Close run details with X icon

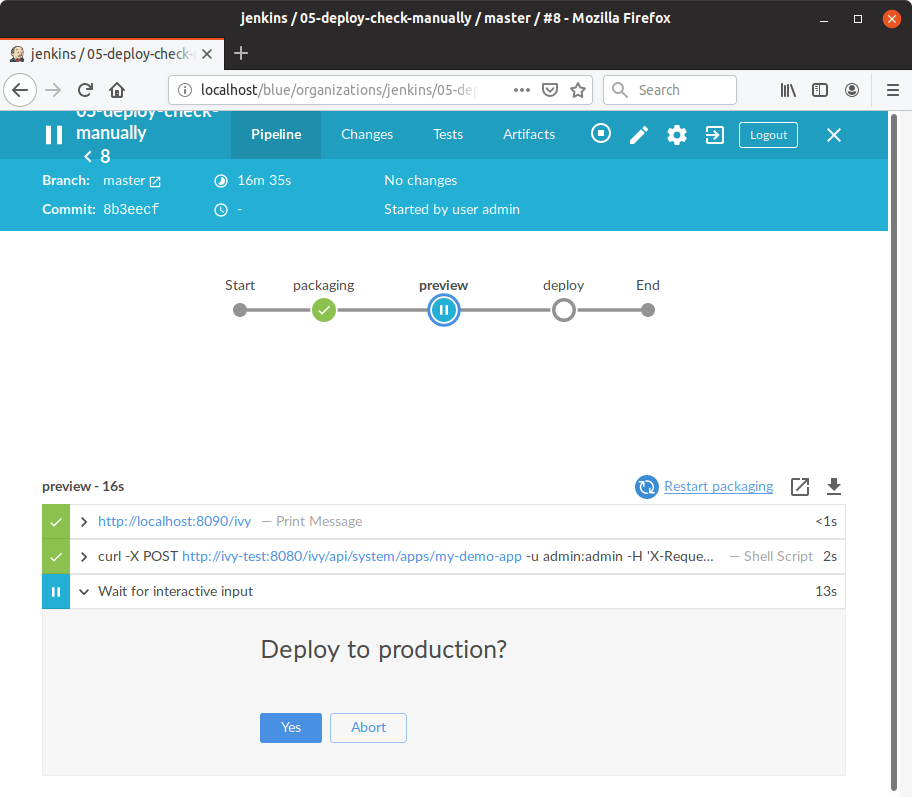click(833, 135)
